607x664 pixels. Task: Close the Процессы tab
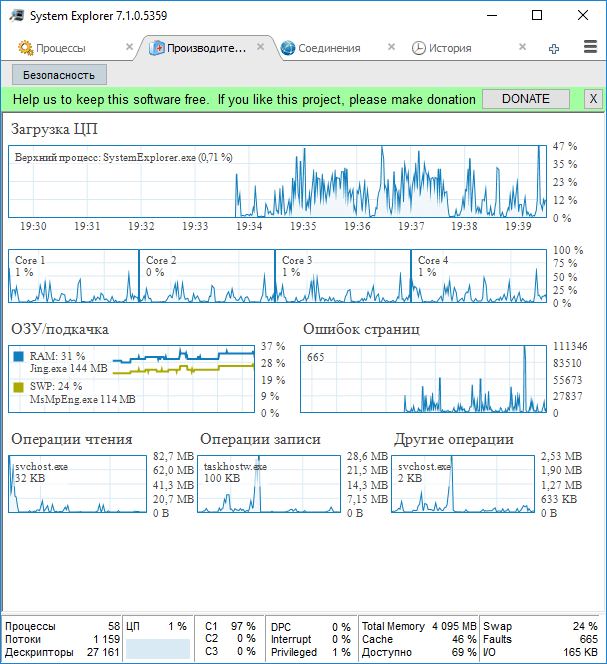tap(130, 47)
